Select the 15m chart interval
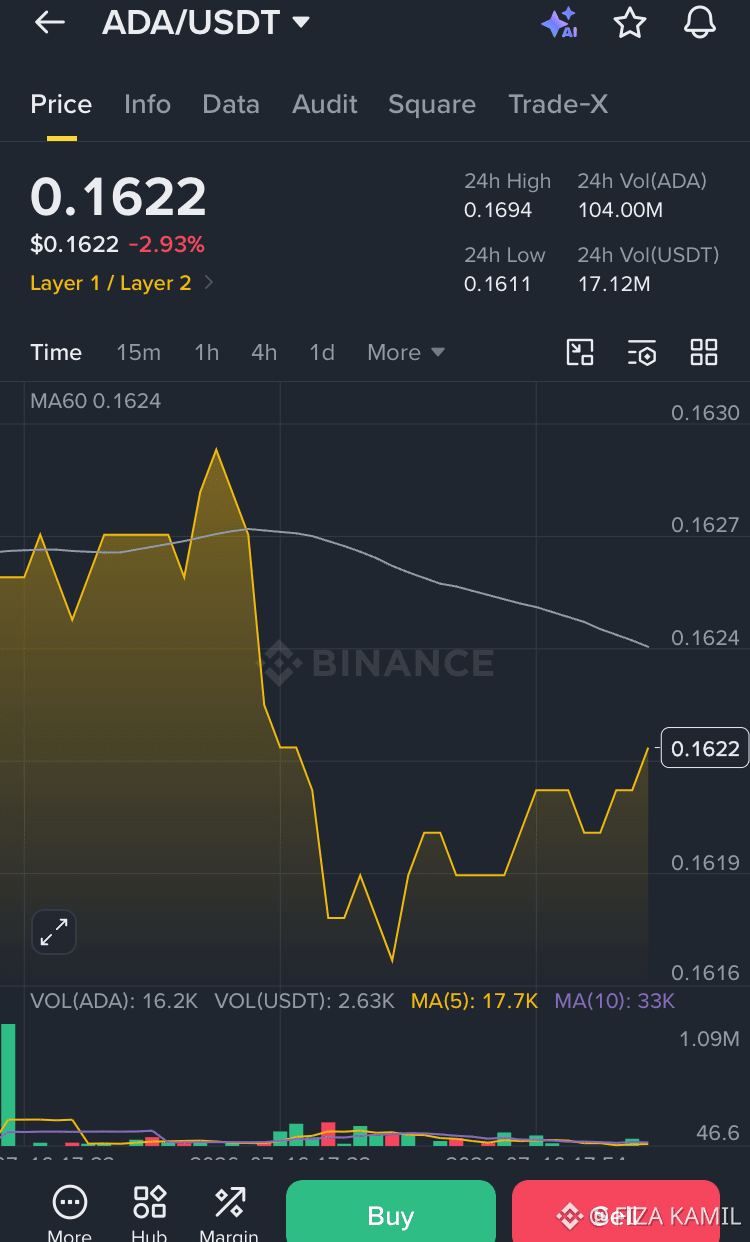Screen dimensions: 750x1242 click(x=138, y=352)
